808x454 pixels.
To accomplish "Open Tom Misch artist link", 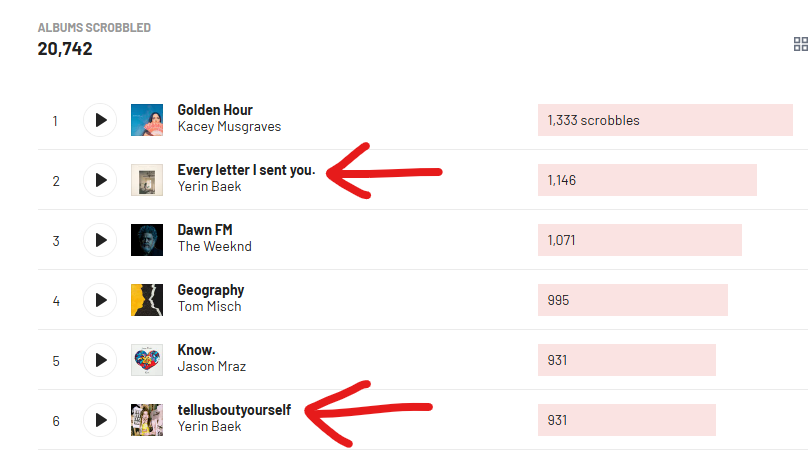I will (209, 307).
